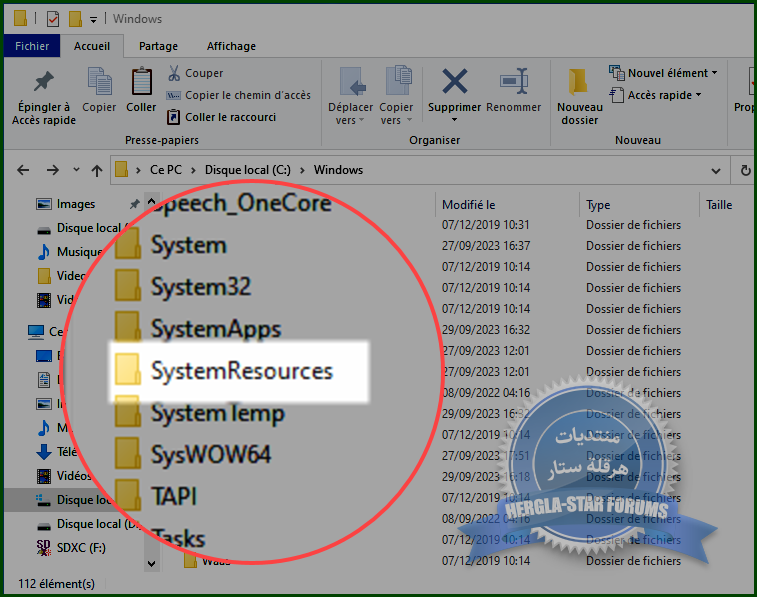Screen dimensions: 757x597
Task: Select the pinned Musique navigation item
Action: tap(70, 252)
